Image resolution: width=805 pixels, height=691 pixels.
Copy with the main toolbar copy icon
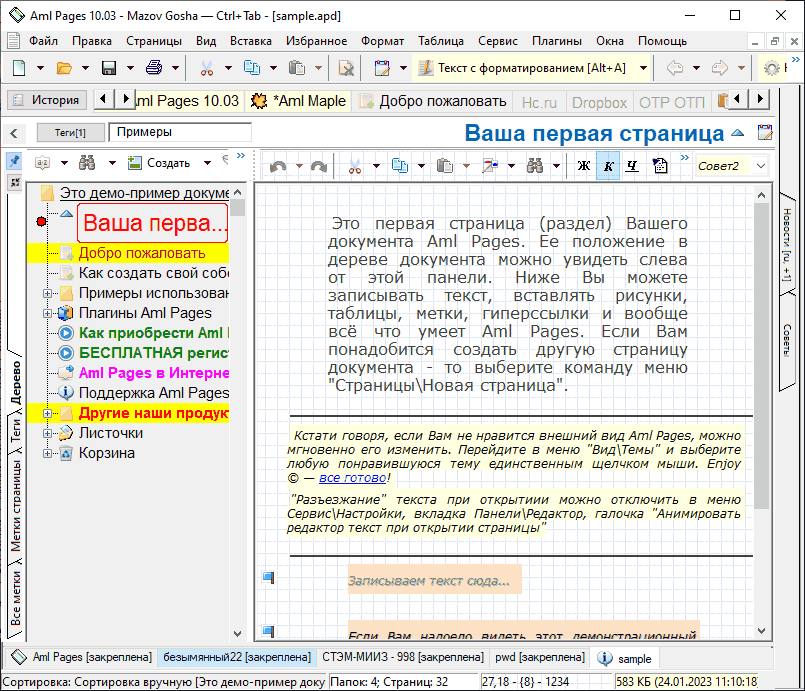[x=252, y=68]
